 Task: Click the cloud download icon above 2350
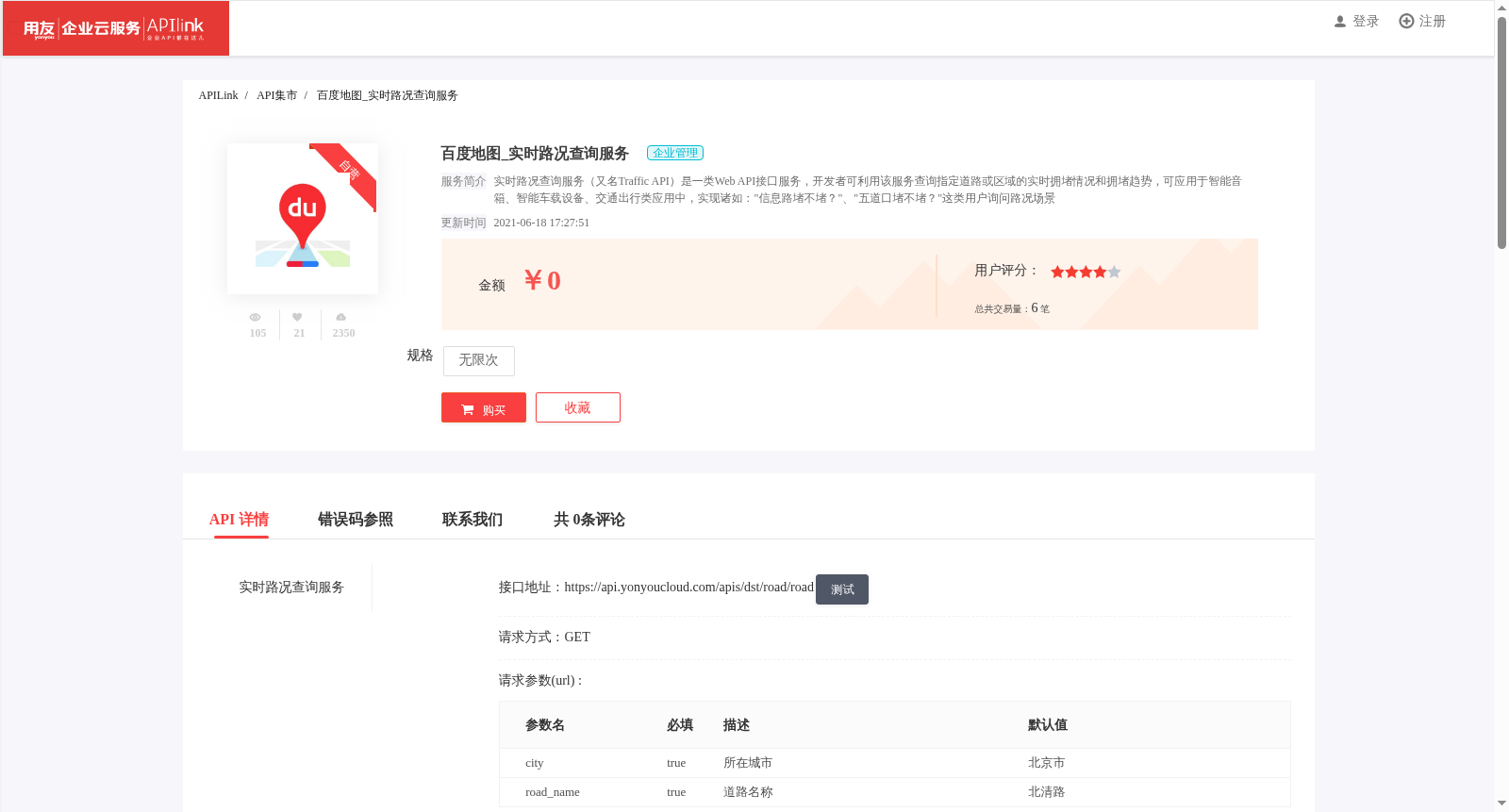point(340,318)
